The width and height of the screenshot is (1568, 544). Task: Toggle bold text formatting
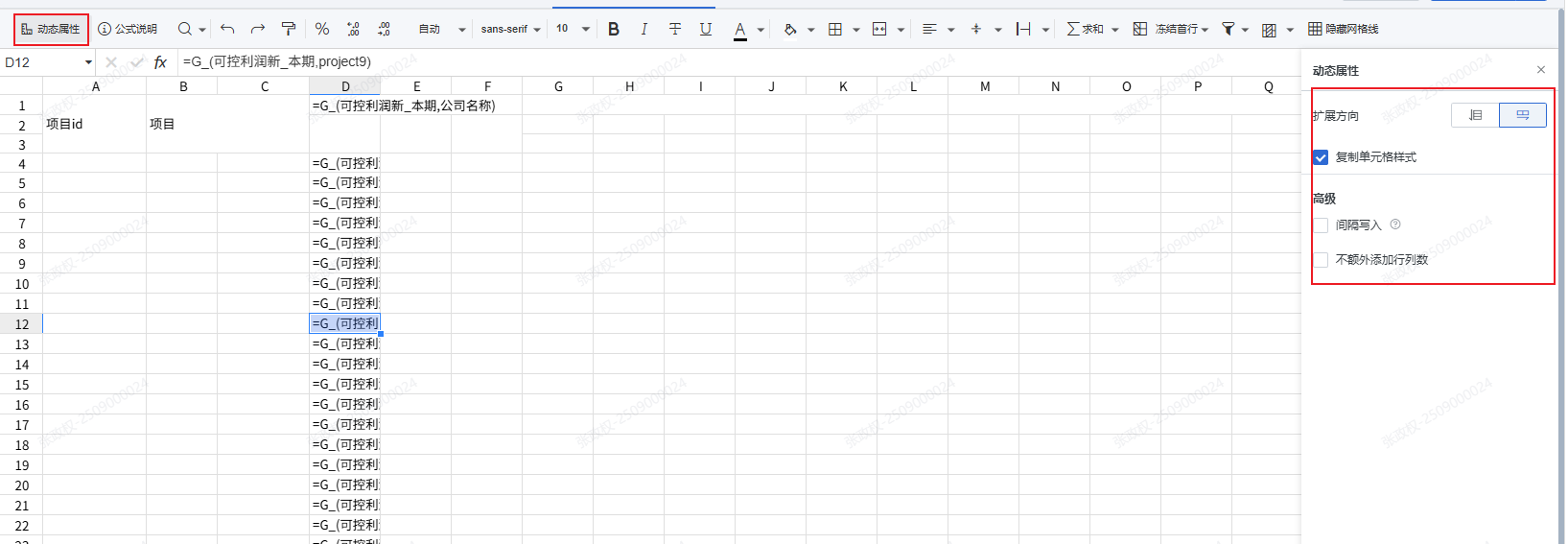[x=614, y=29]
